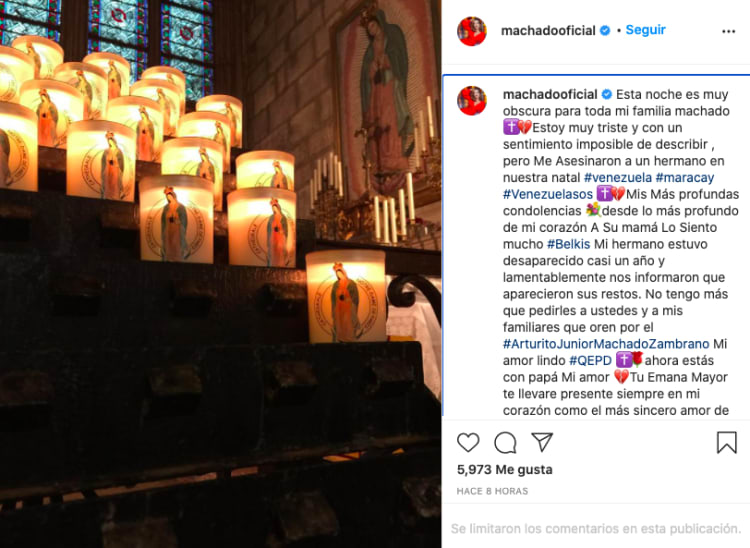Open the #Belkis hashtag
This screenshot has height=548, width=750.
(568, 244)
